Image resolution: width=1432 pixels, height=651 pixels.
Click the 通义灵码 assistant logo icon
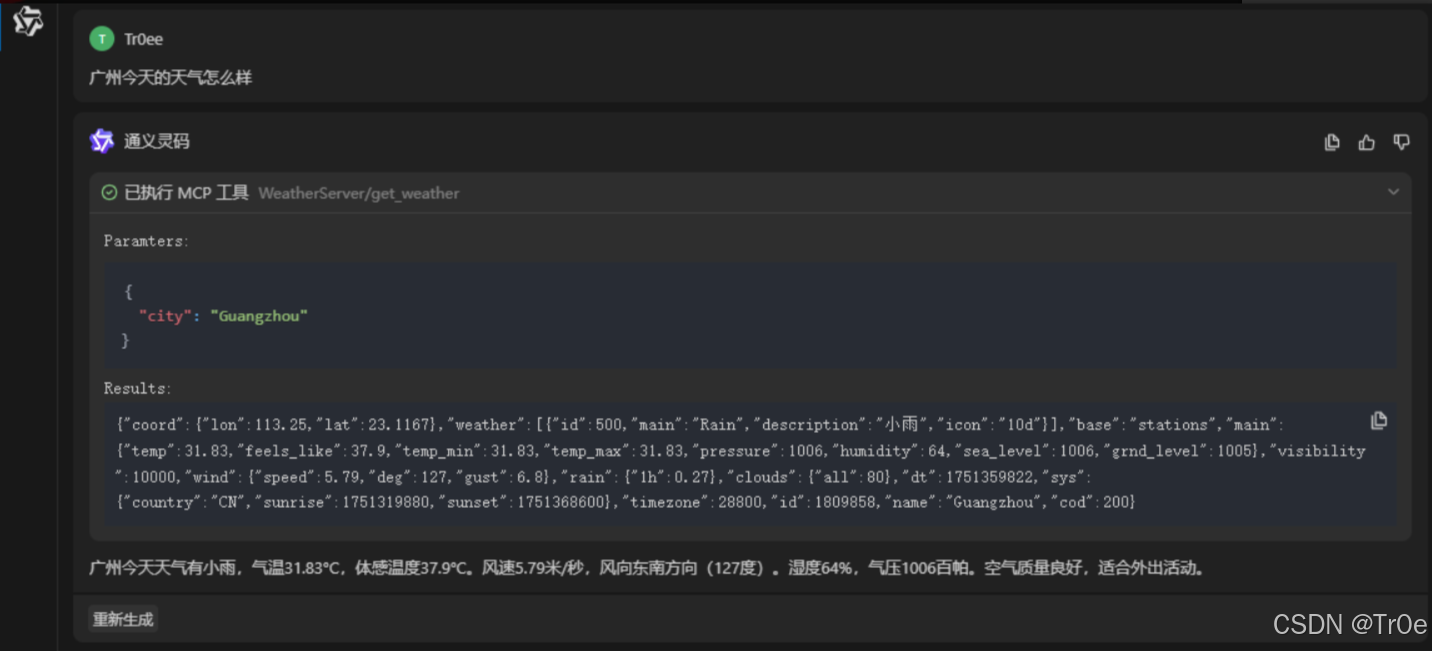click(102, 141)
